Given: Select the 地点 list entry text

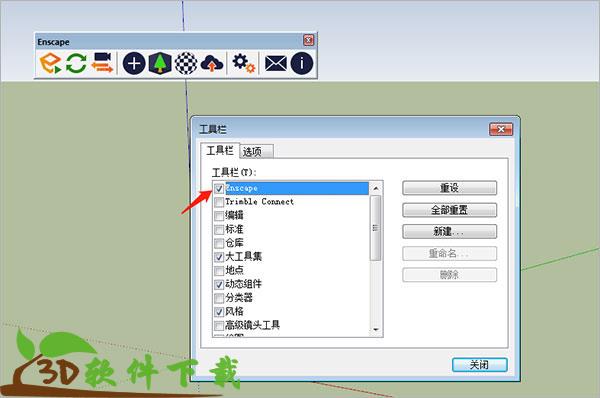Looking at the screenshot, I should [x=234, y=270].
